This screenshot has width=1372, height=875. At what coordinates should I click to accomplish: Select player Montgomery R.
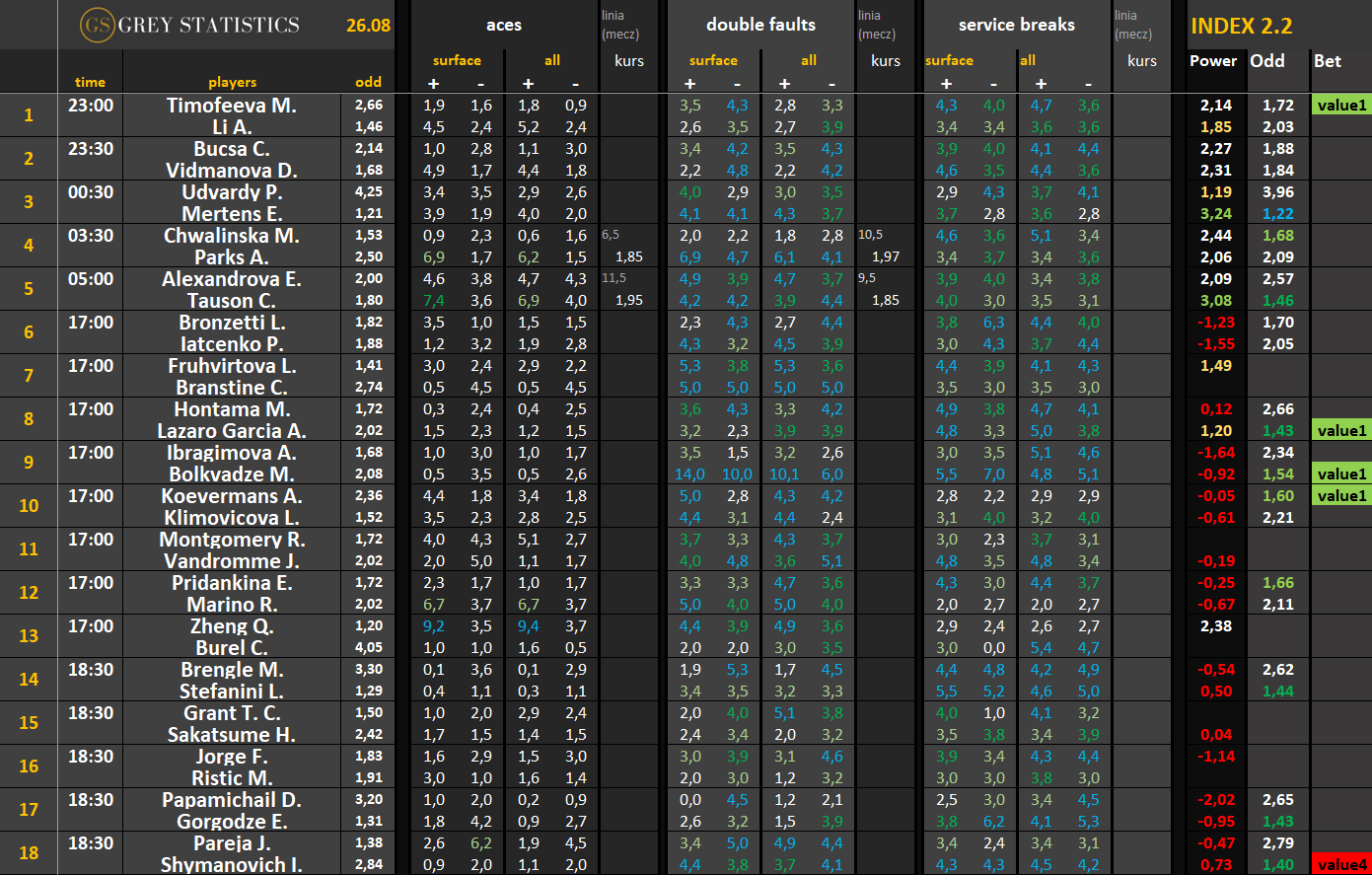232,539
